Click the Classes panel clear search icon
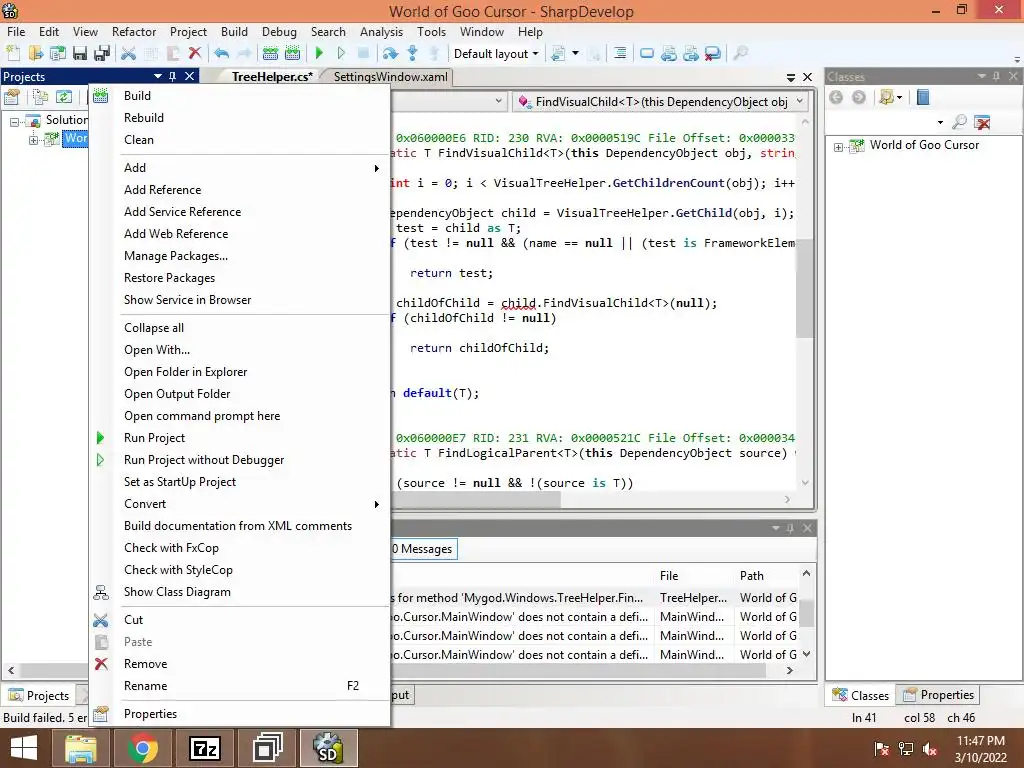 click(982, 121)
